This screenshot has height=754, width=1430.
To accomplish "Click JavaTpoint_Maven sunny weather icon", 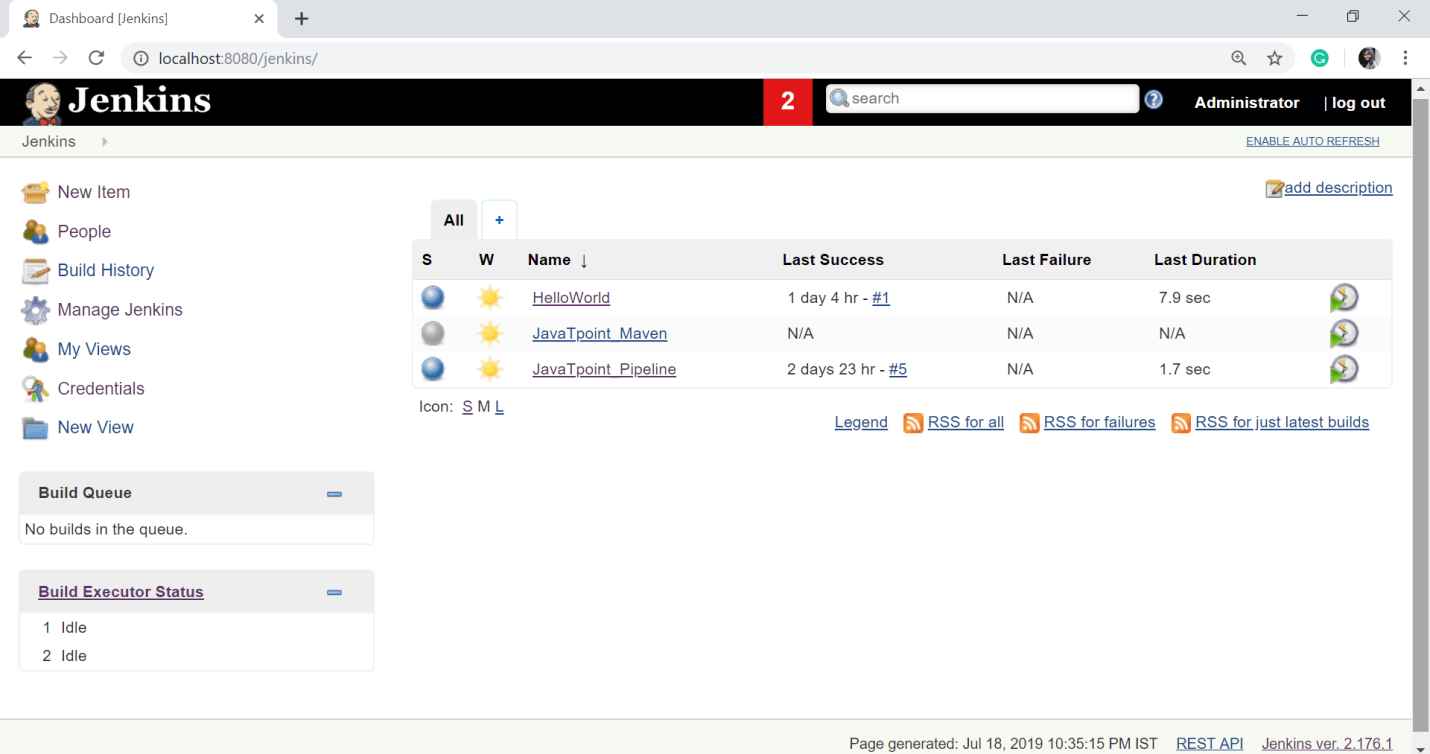I will tap(489, 333).
